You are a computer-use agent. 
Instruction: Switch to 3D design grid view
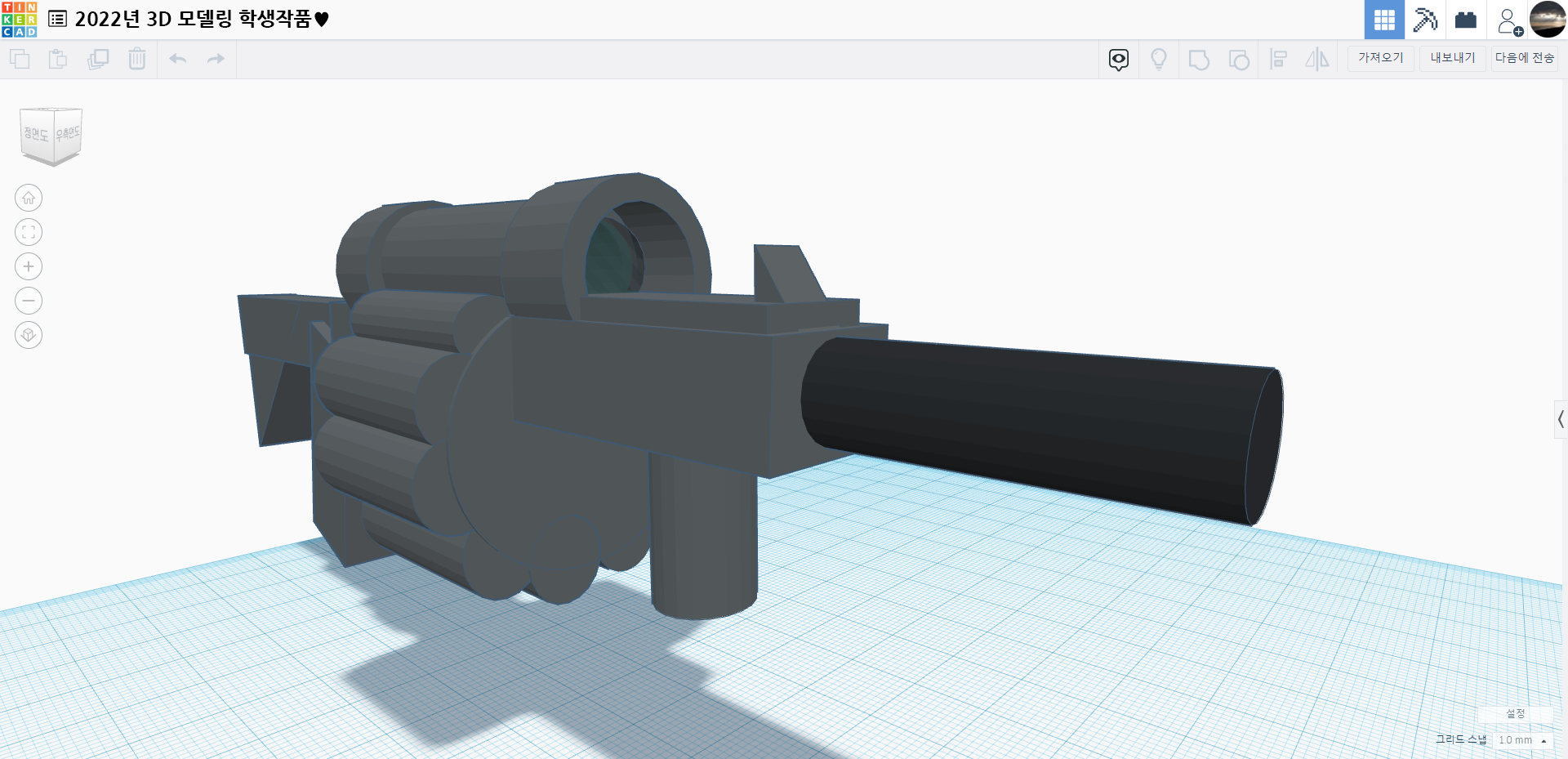click(1384, 20)
